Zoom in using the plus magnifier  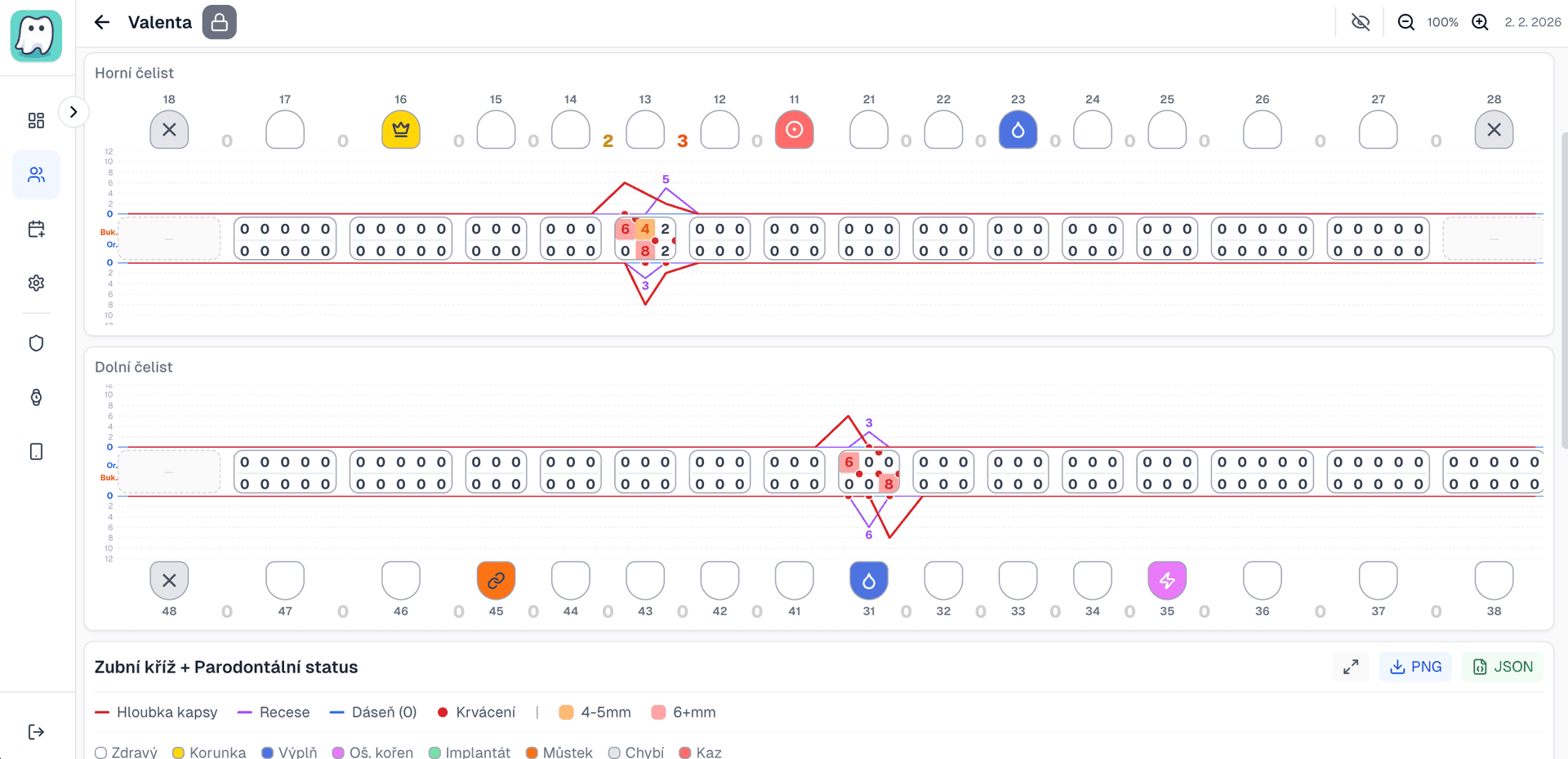point(1480,22)
